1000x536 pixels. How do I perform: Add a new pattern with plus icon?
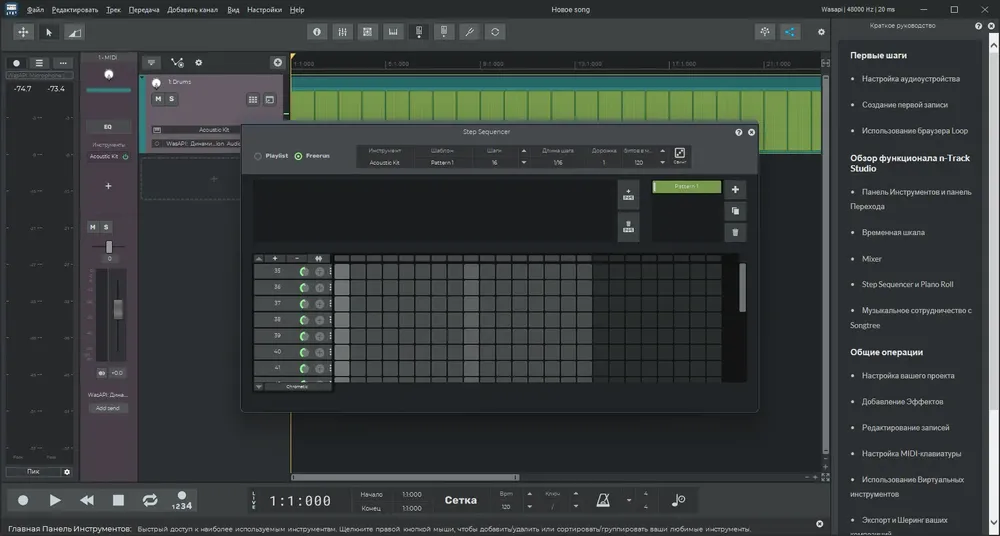(x=735, y=190)
